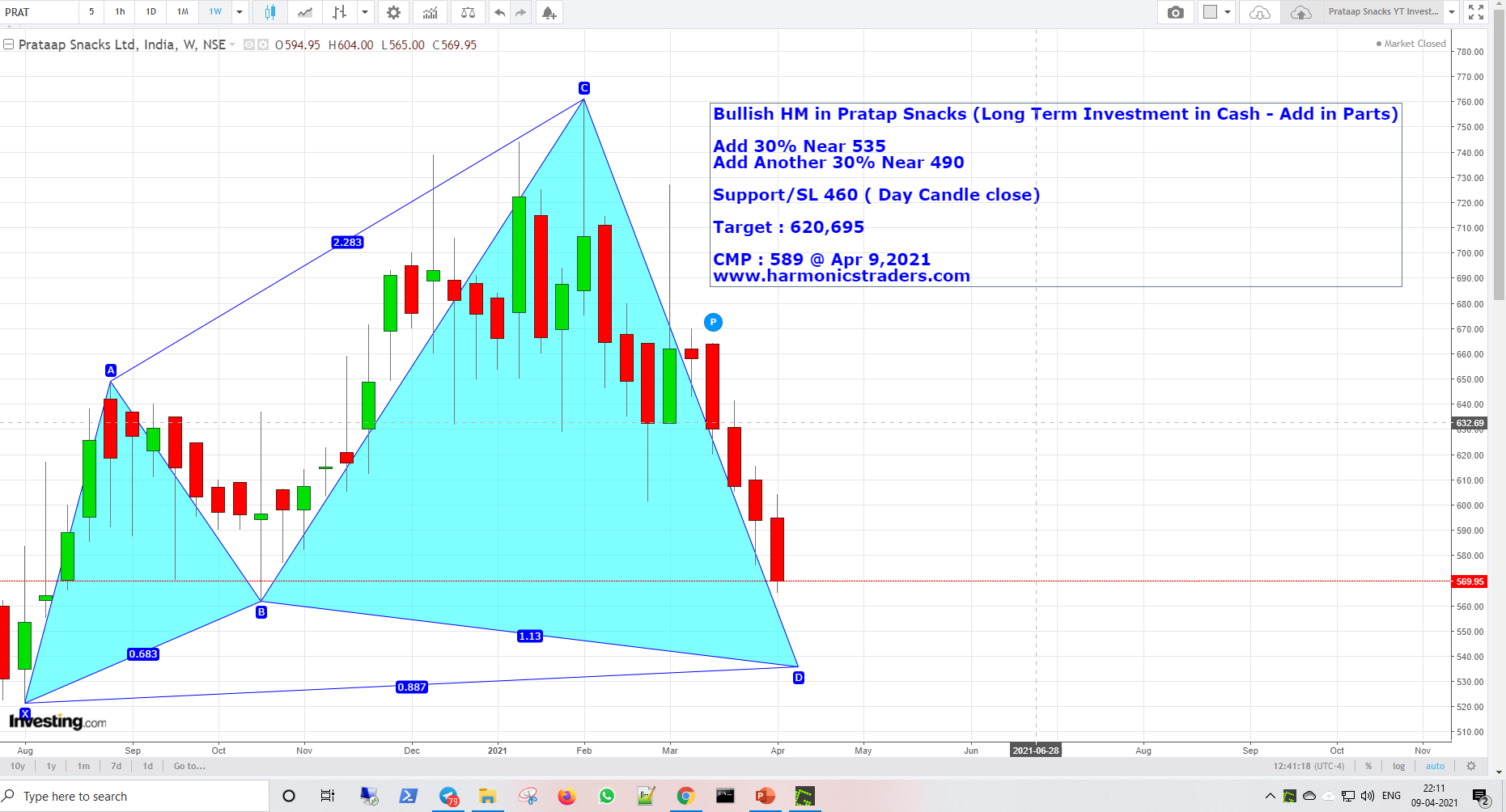Open chart settings gear icon

[393, 12]
